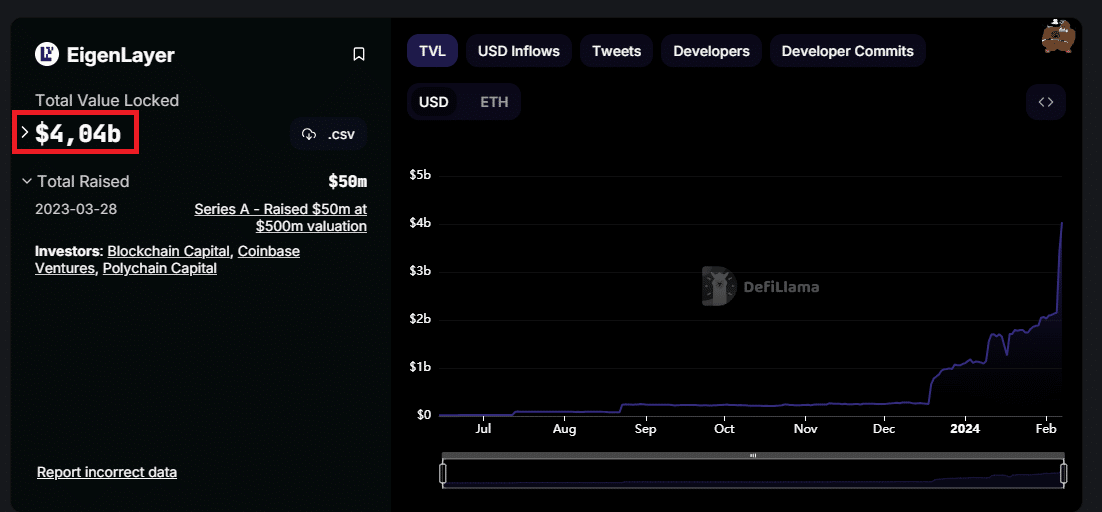Show the Developer Commits chart

(x=848, y=51)
